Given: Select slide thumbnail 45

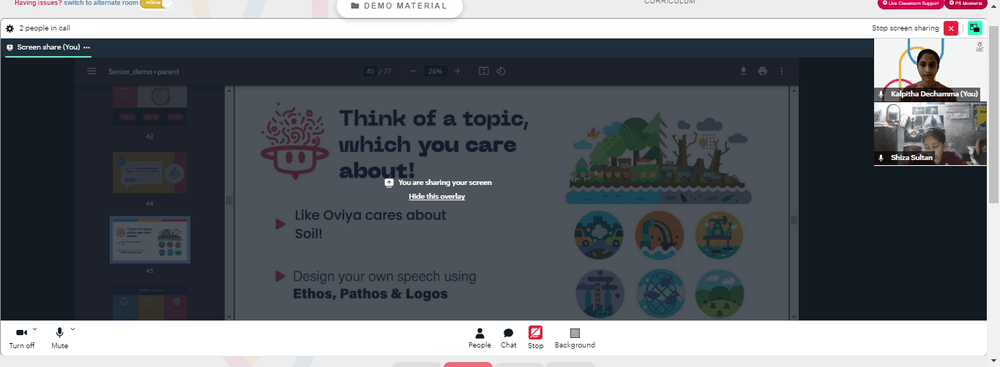Looking at the screenshot, I should coord(150,239).
